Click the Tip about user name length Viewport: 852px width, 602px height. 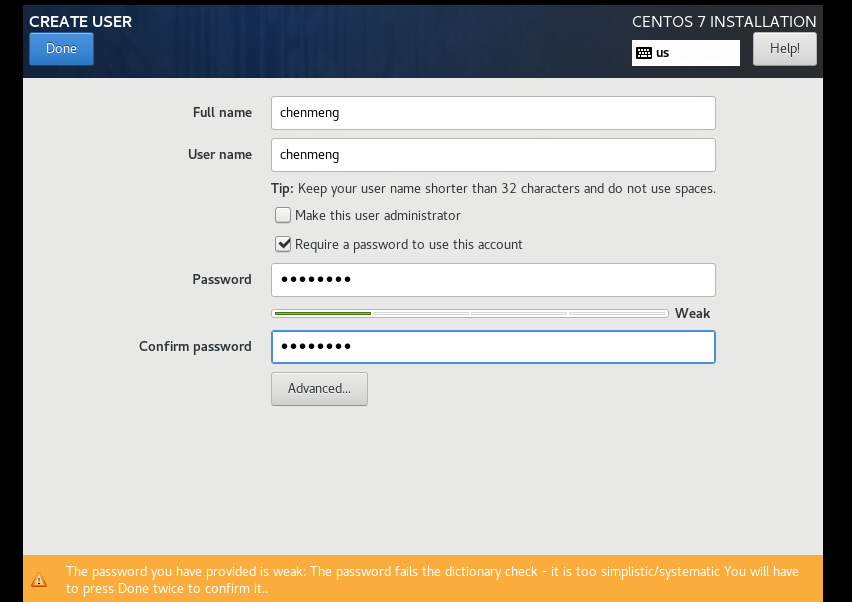coord(493,189)
